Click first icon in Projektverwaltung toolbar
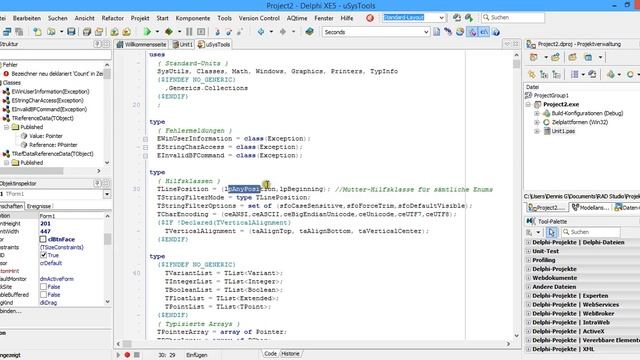Screen dimensions: 640x360 pyautogui.click(x=533, y=58)
